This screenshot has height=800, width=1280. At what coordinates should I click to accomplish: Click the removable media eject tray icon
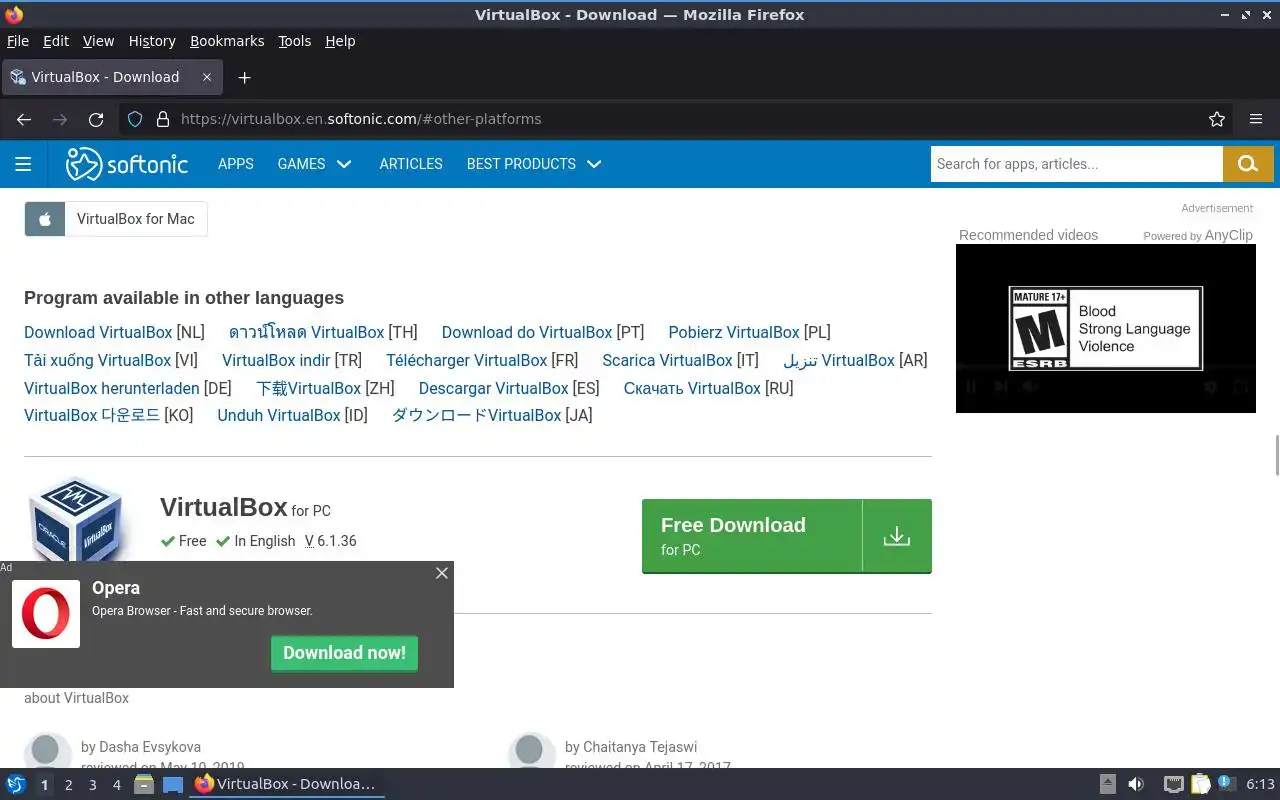pyautogui.click(x=1107, y=784)
